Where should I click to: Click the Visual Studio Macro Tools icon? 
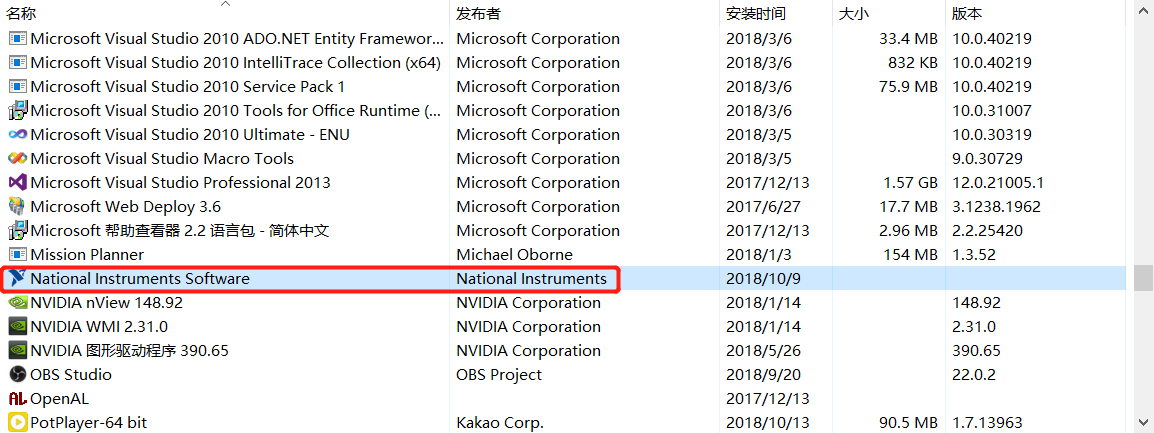click(x=17, y=159)
